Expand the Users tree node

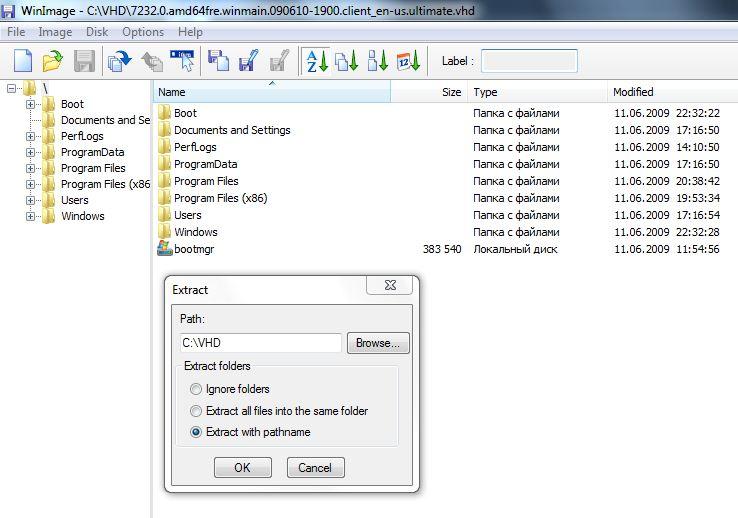click(31, 200)
